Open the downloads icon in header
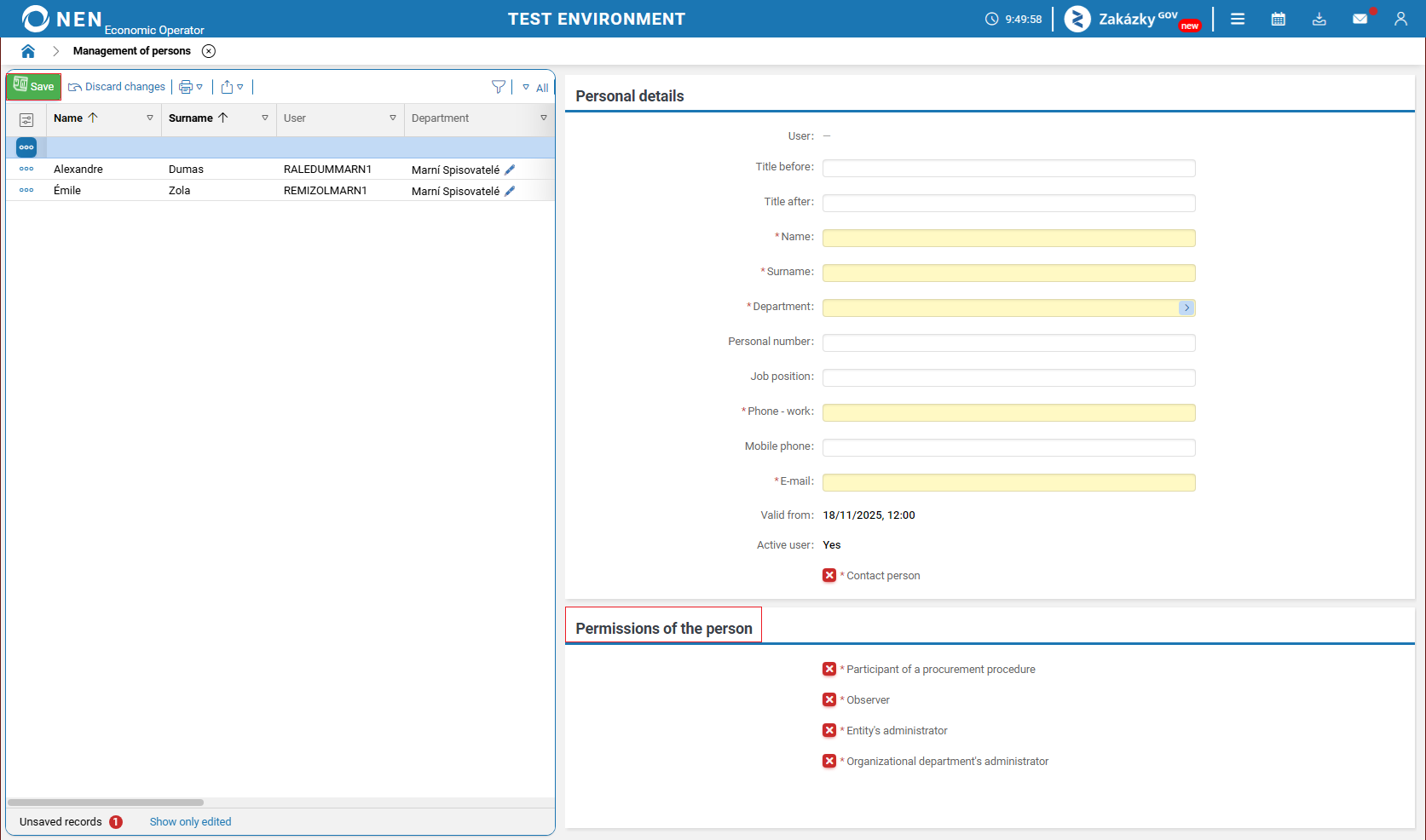The image size is (1426, 840). click(x=1319, y=19)
